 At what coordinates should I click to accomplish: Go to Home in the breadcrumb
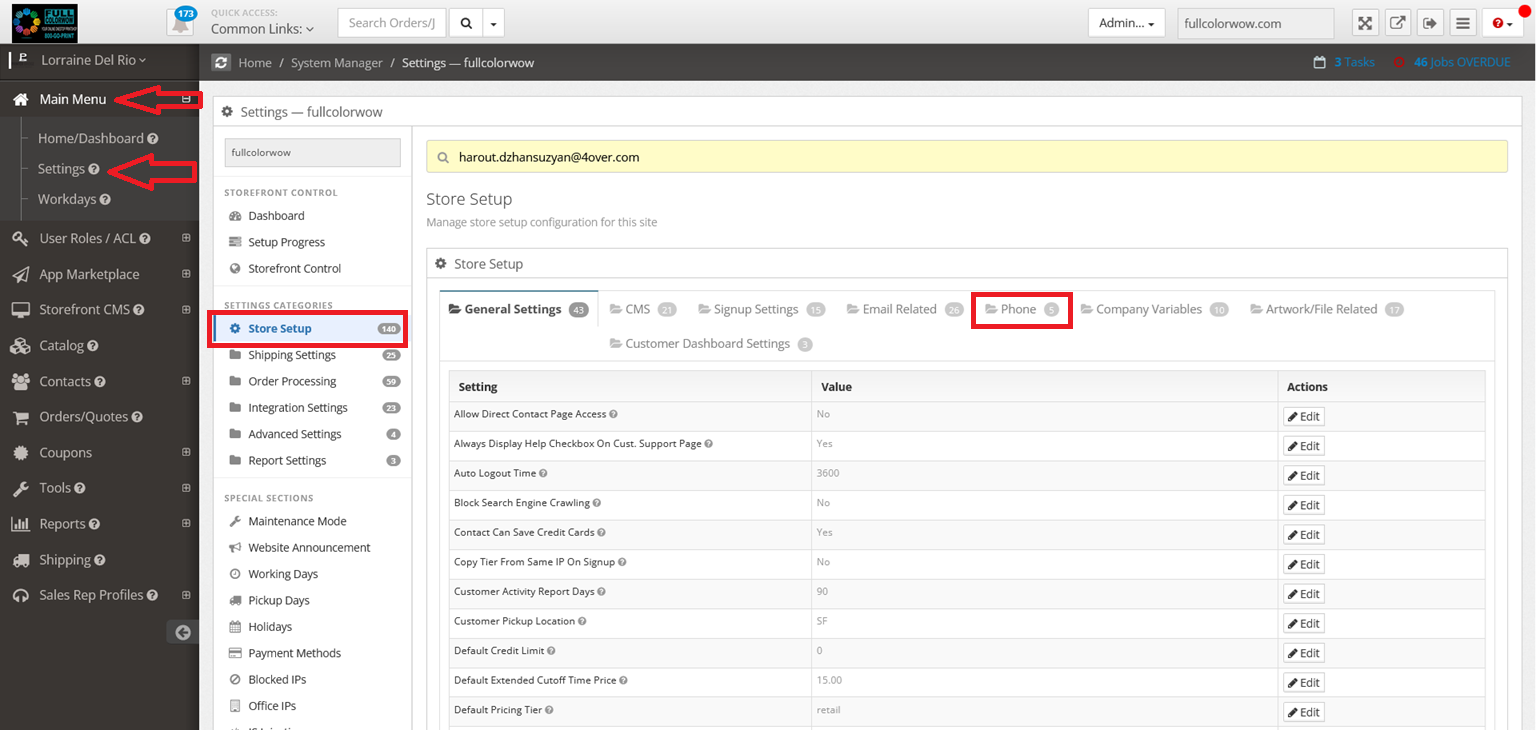(x=255, y=63)
